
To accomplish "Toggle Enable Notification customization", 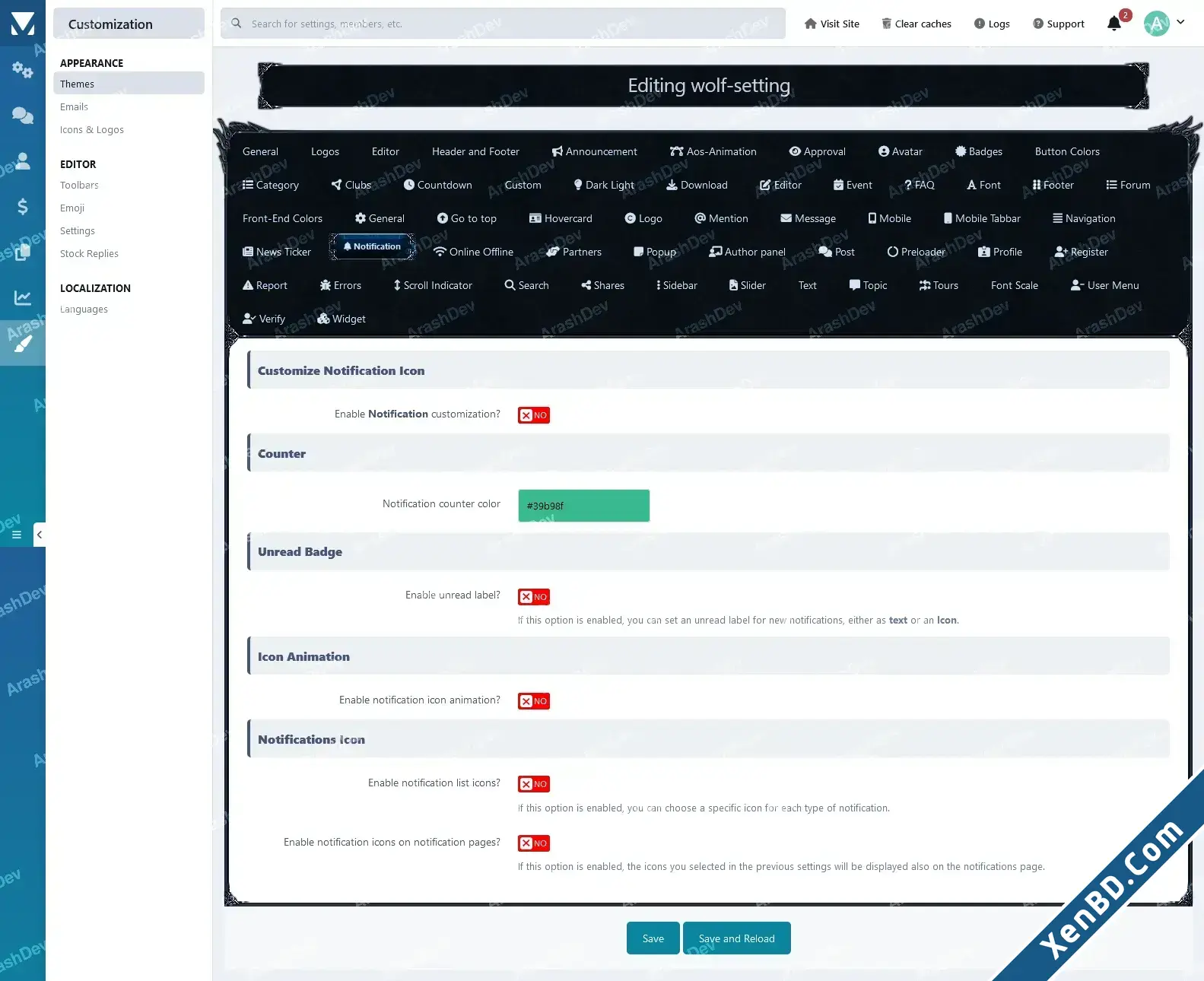I will 534,415.
